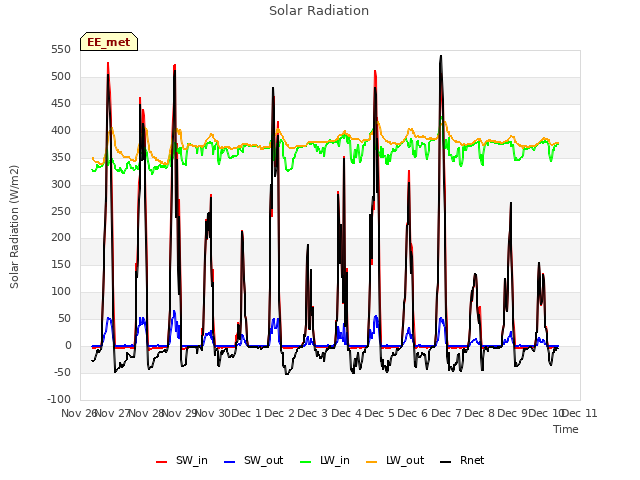Select the LW_in legend label
The width and height of the screenshot is (640, 480).
(x=335, y=460)
